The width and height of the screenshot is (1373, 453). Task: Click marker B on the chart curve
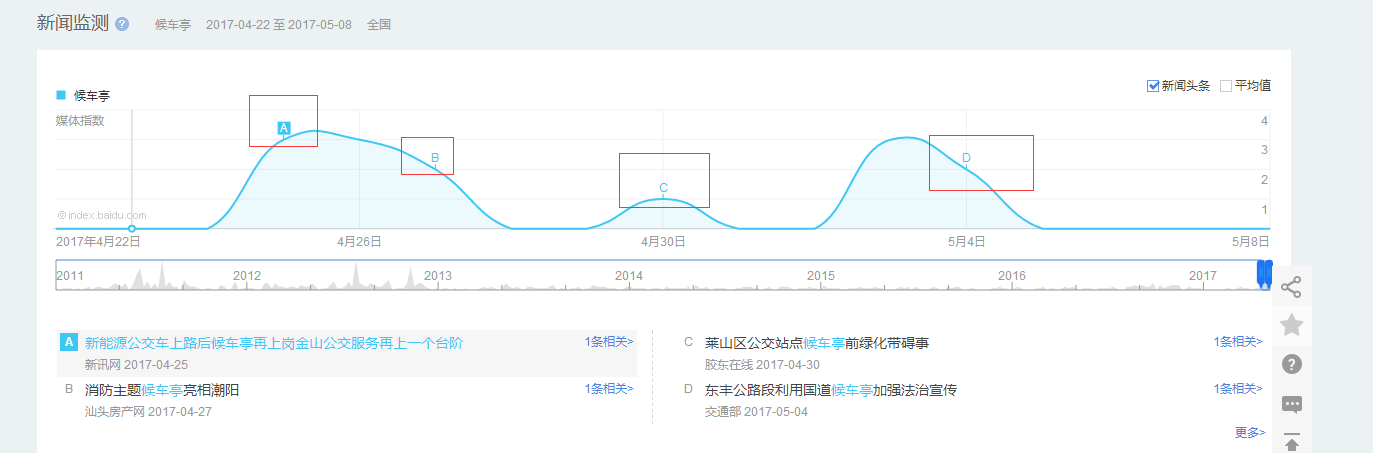tap(435, 157)
